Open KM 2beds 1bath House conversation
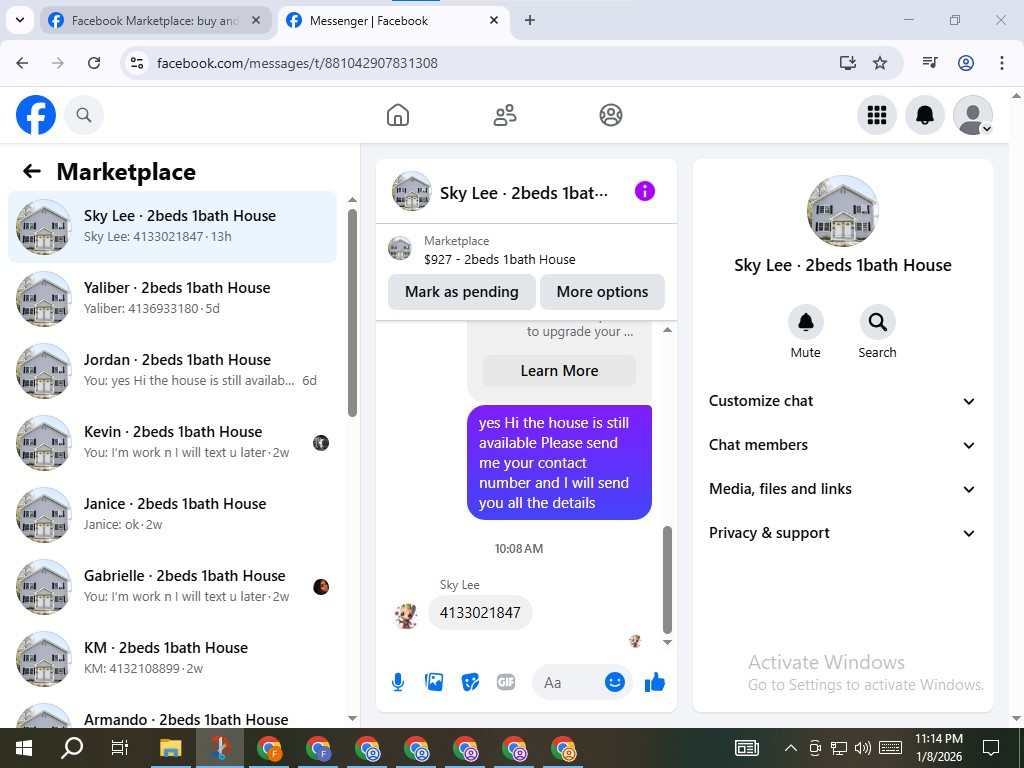Image resolution: width=1024 pixels, height=768 pixels. click(x=172, y=658)
